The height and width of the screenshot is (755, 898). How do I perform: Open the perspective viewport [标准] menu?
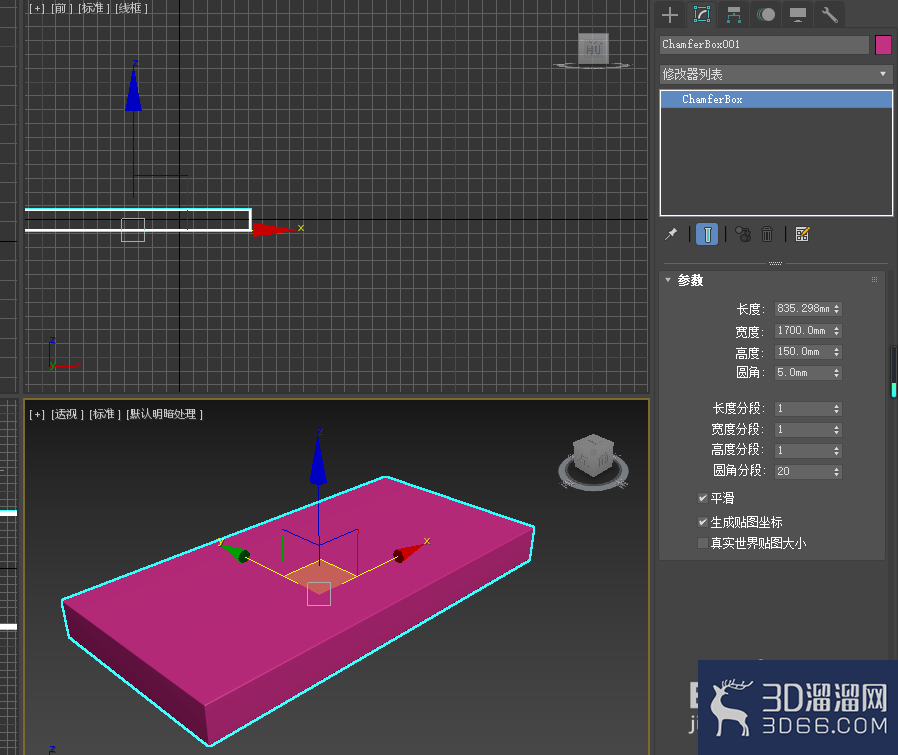[105, 414]
